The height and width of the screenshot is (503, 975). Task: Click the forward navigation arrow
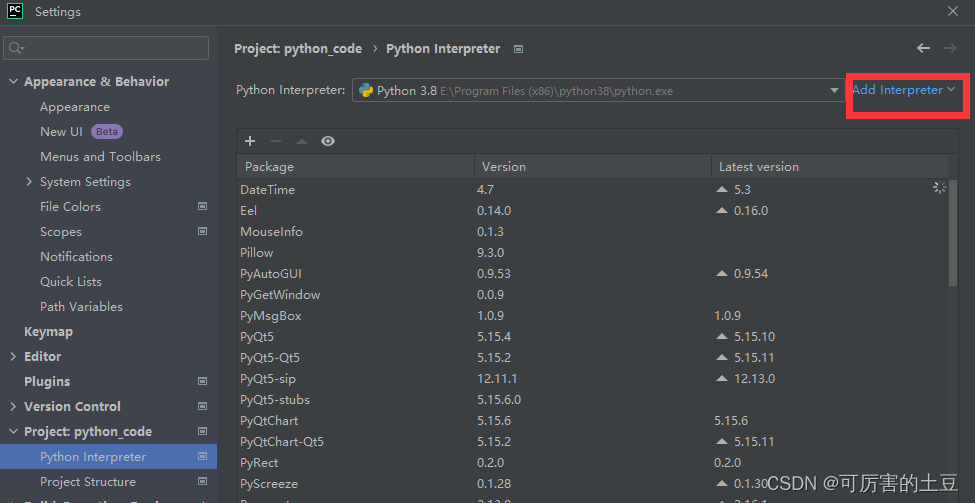click(x=950, y=48)
